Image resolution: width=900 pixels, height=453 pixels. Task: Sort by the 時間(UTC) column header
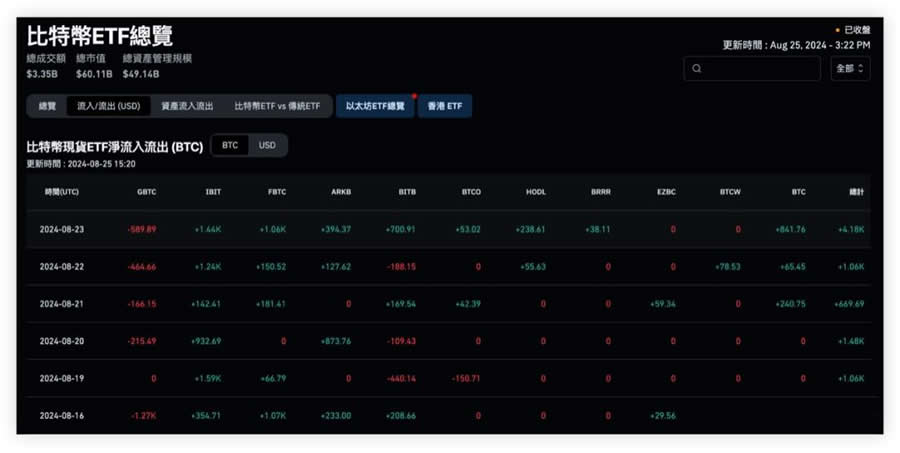62,192
